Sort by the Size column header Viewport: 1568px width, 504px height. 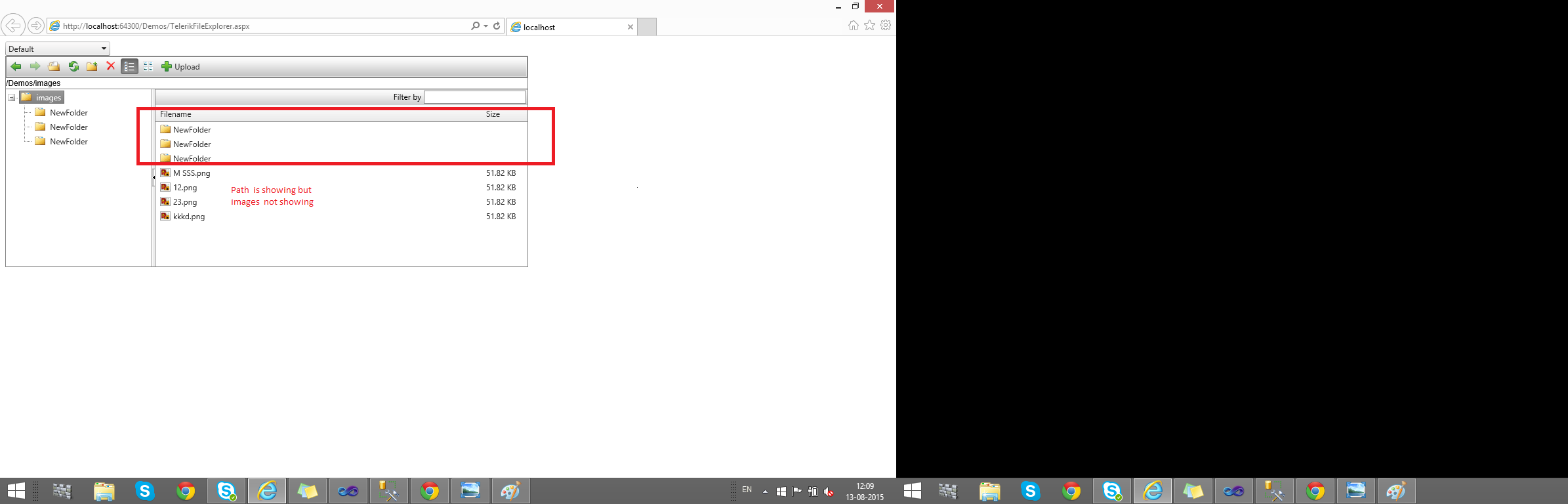click(493, 114)
